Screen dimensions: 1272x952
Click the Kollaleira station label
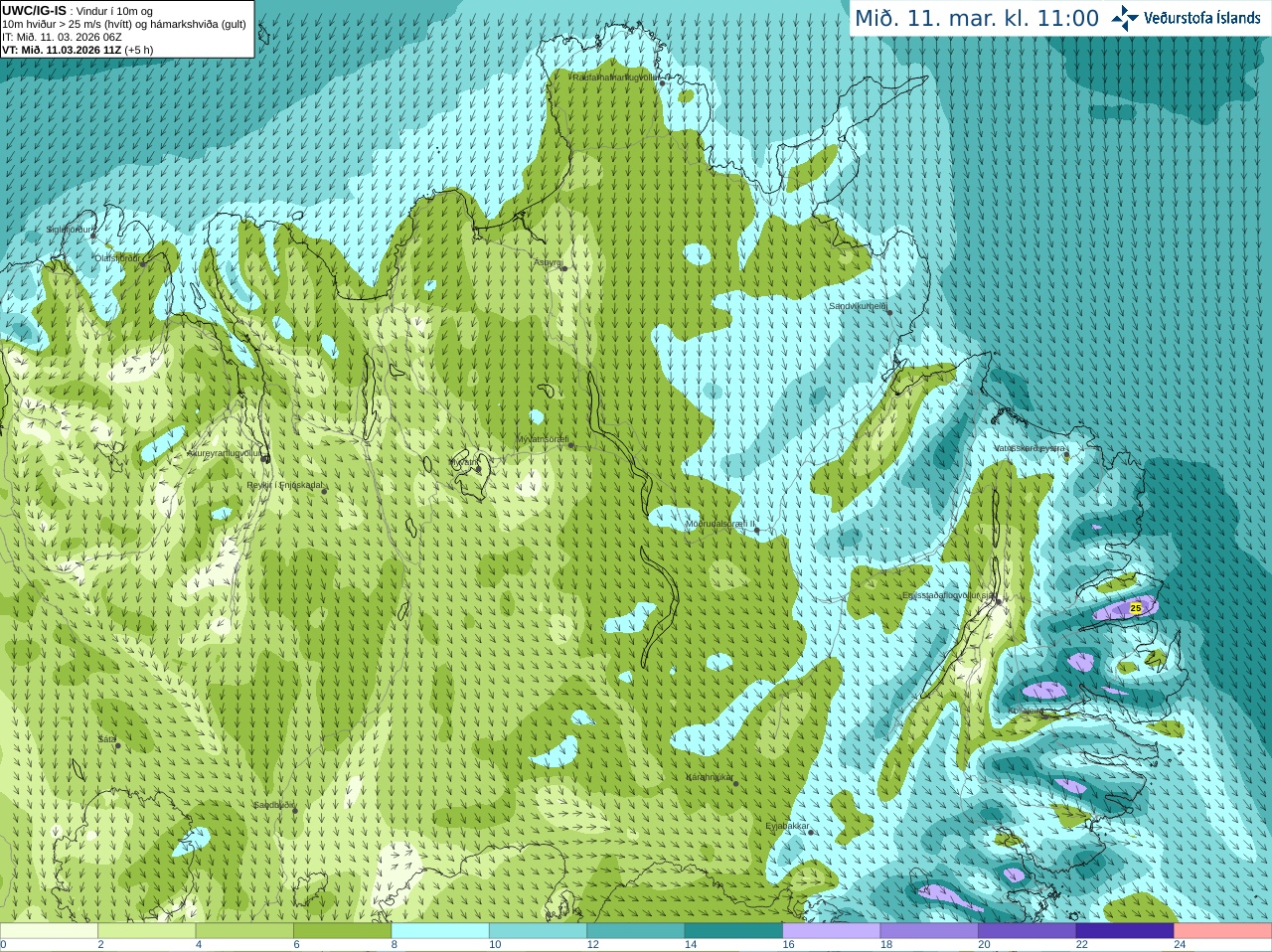pos(1027,711)
